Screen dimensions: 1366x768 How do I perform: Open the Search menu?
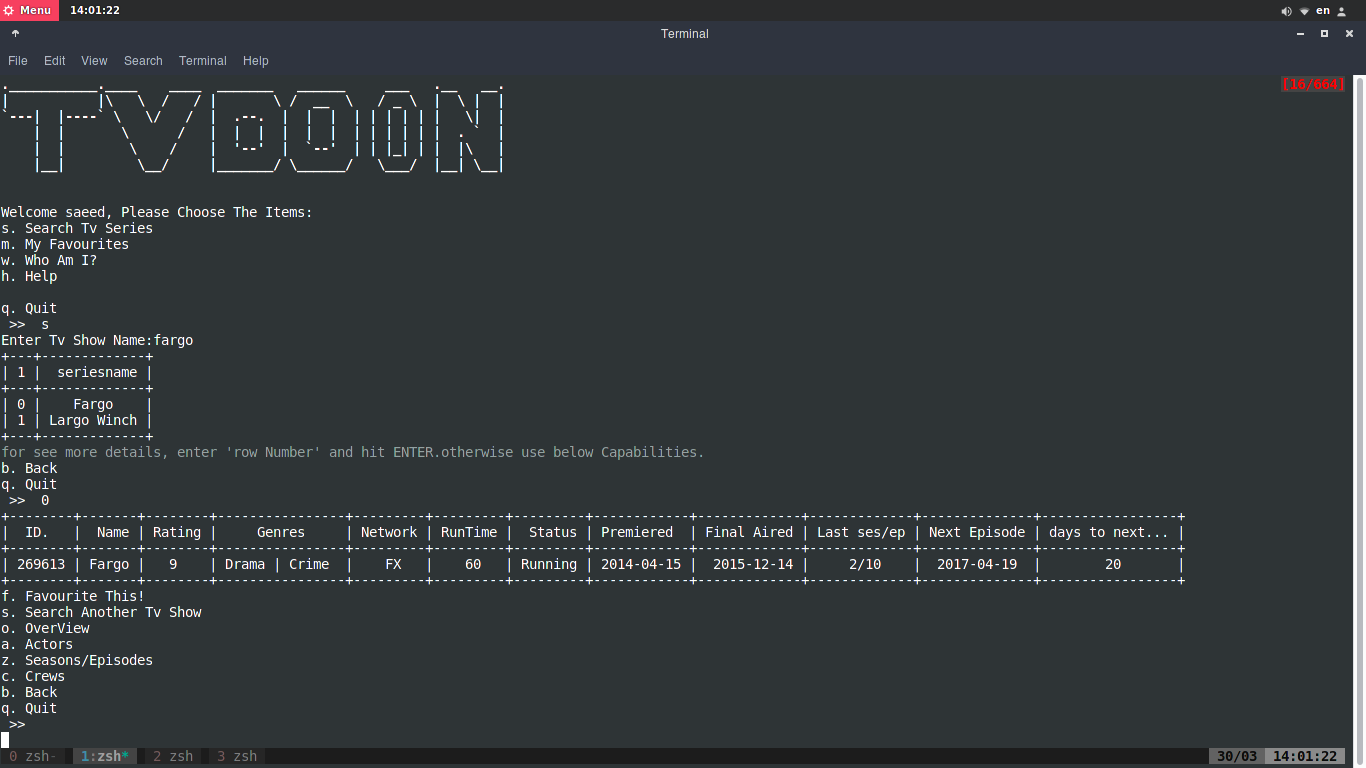[x=143, y=61]
